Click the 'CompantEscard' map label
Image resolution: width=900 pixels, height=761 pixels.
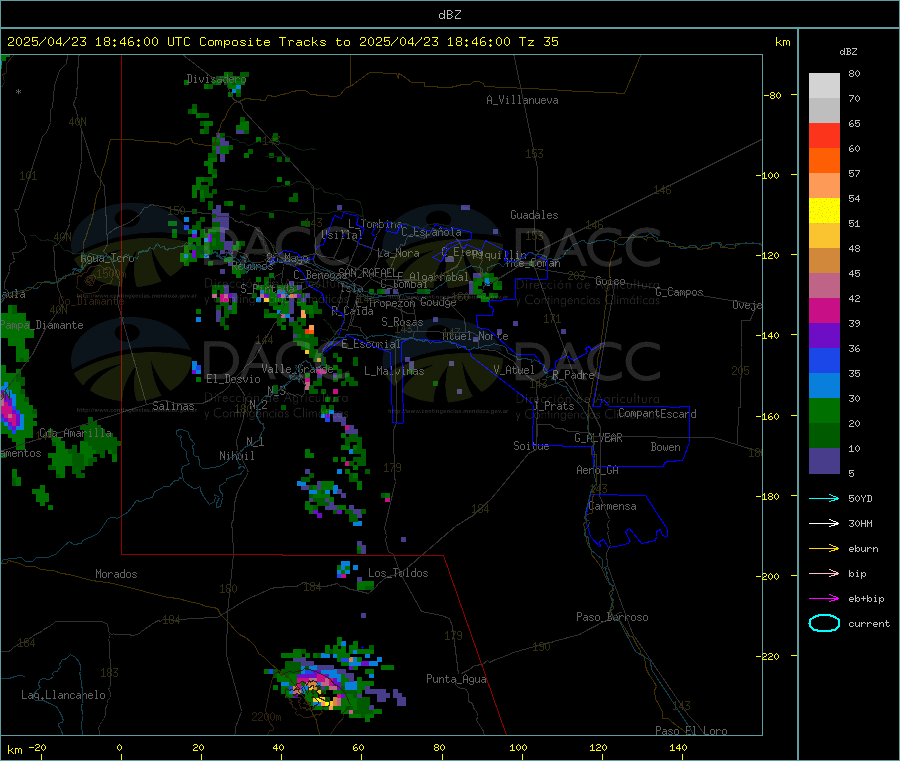tap(657, 414)
